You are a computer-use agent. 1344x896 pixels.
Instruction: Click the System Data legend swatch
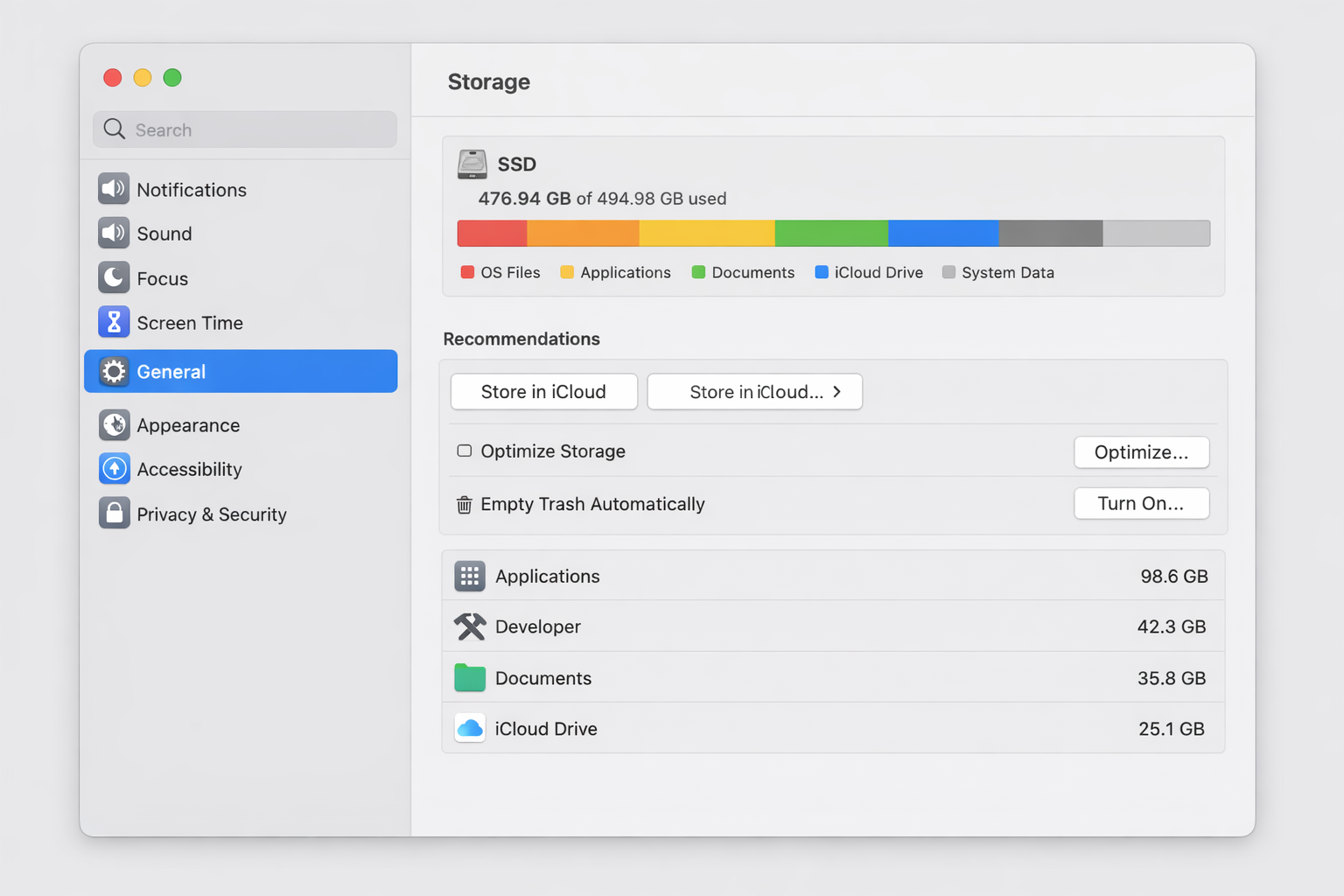click(x=948, y=272)
